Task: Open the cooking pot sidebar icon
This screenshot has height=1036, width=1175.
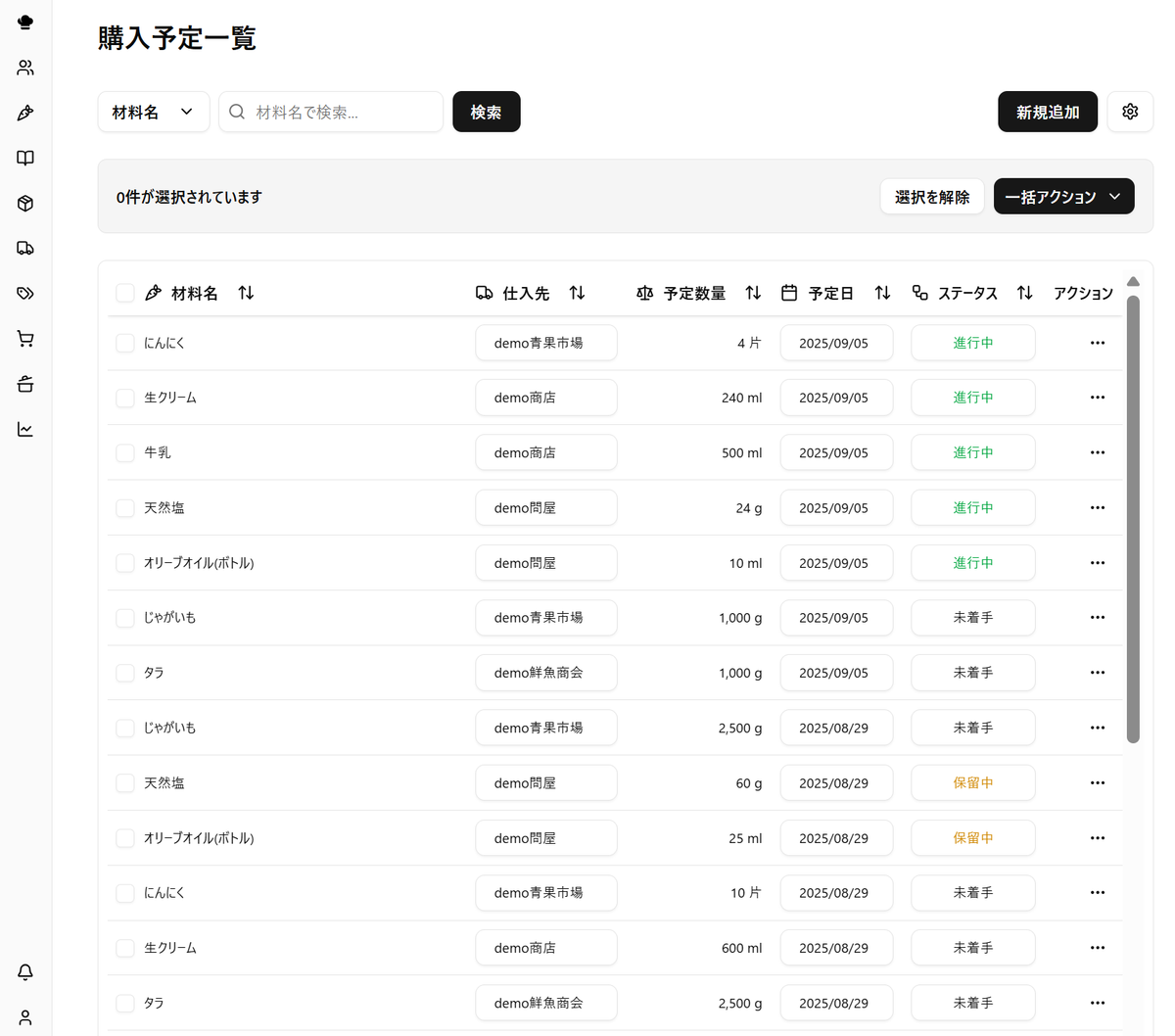Action: [25, 384]
